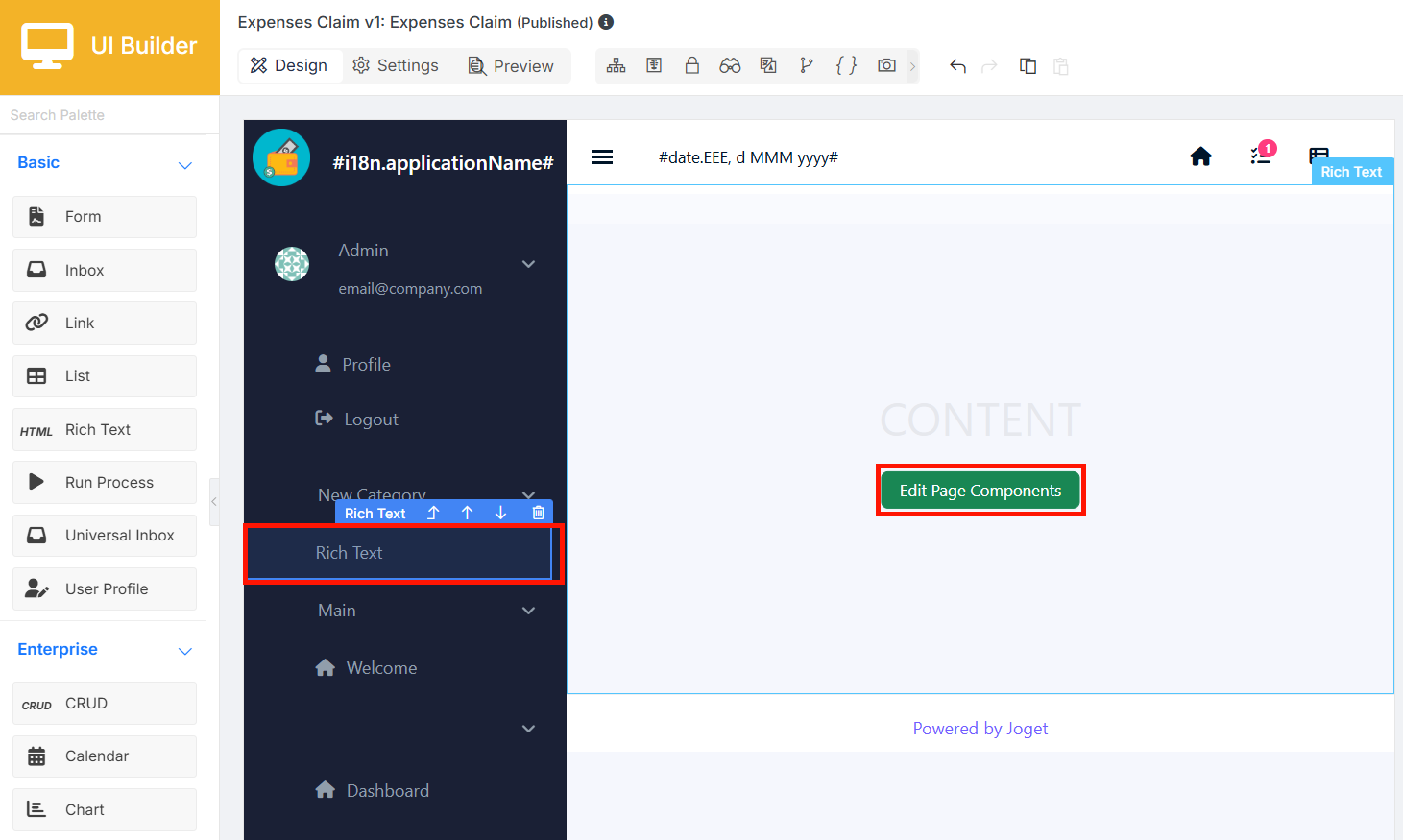Open the binoculars usage check icon

pos(730,65)
